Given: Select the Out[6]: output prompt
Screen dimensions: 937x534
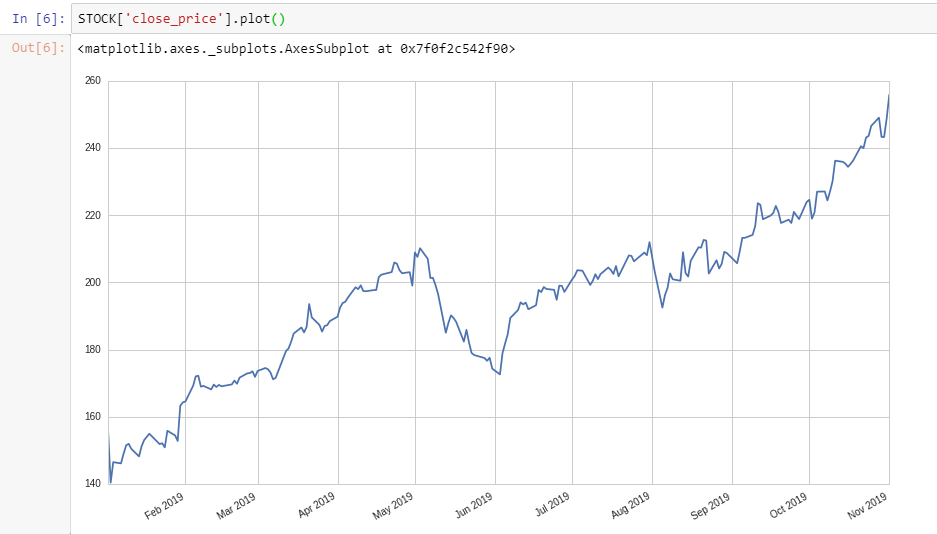Looking at the screenshot, I should pyautogui.click(x=38, y=48).
